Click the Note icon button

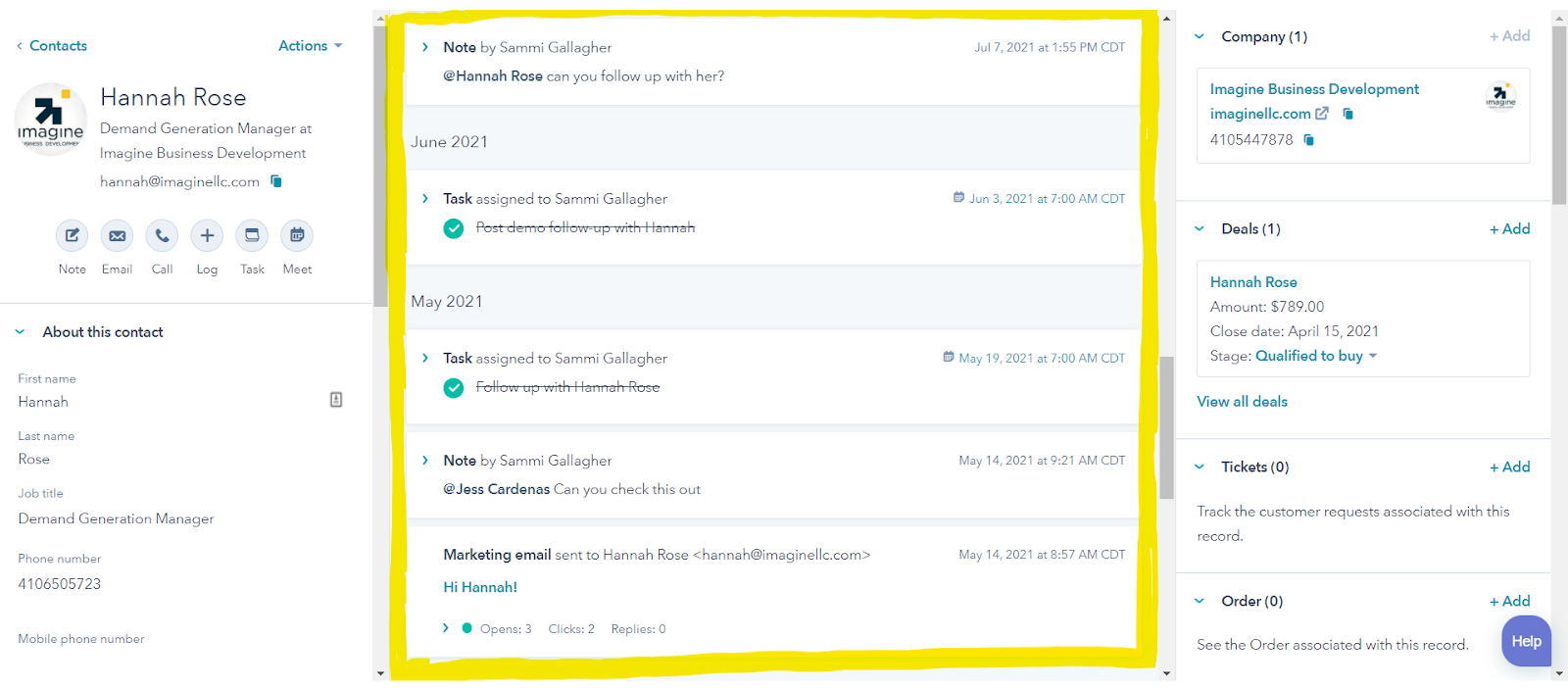[72, 235]
